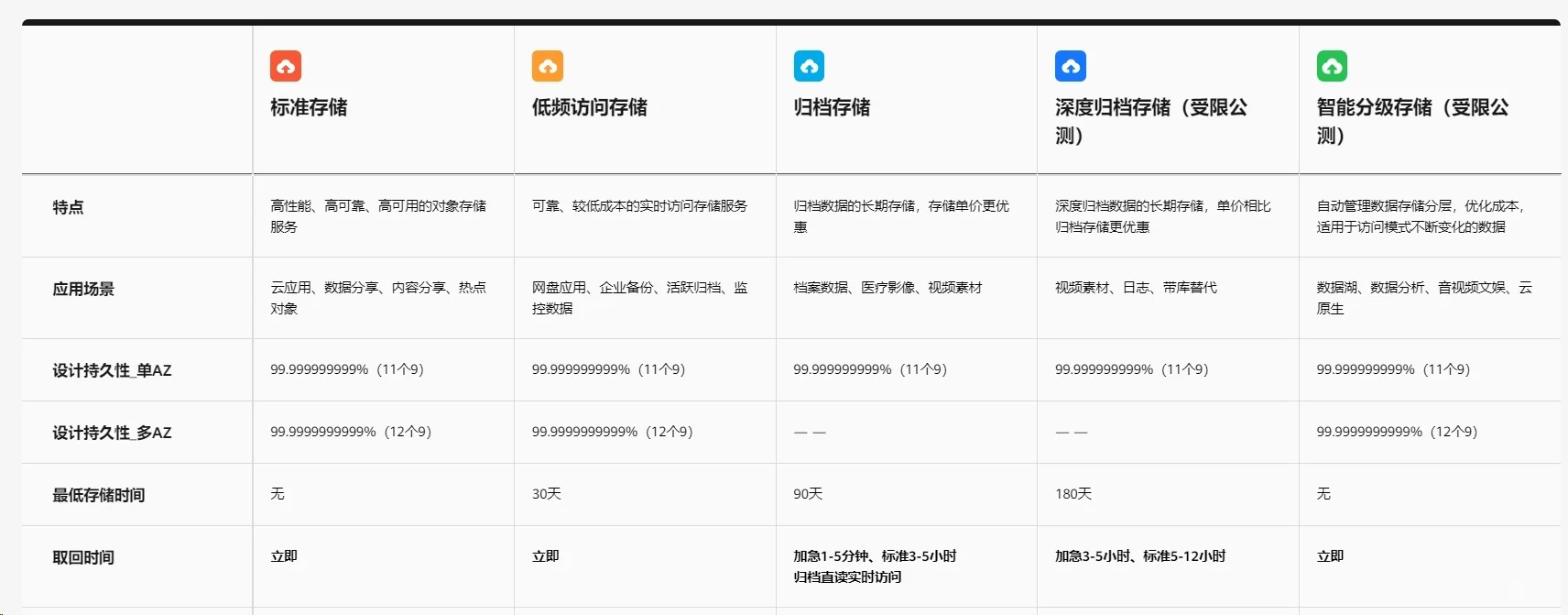Select the 归档存储 column heading

point(832,107)
